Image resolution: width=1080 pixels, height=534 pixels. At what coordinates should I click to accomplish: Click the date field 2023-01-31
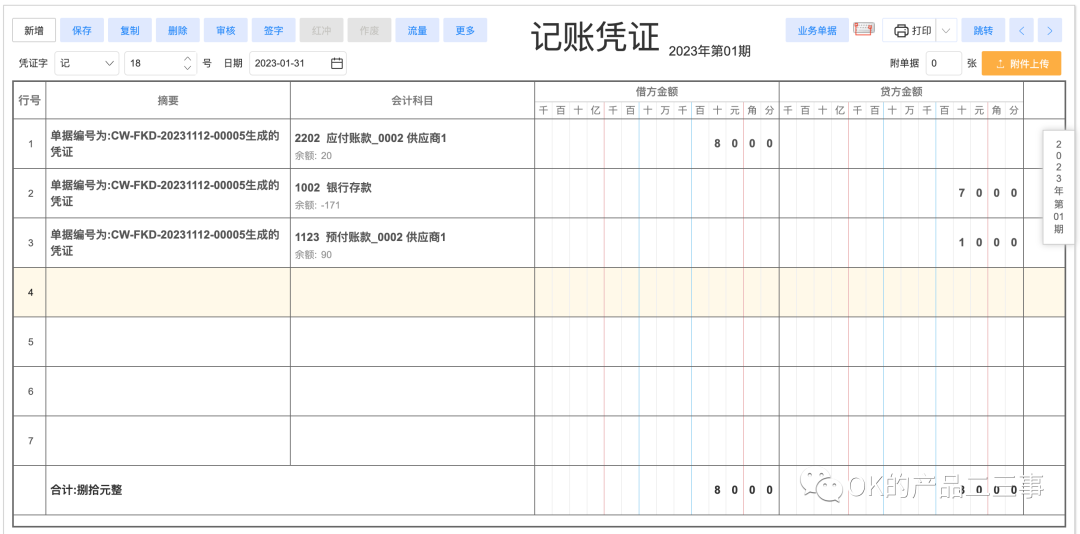(298, 63)
